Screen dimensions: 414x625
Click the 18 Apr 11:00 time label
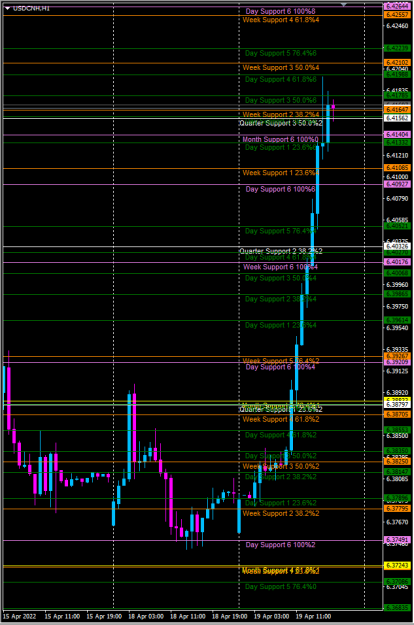click(x=188, y=616)
